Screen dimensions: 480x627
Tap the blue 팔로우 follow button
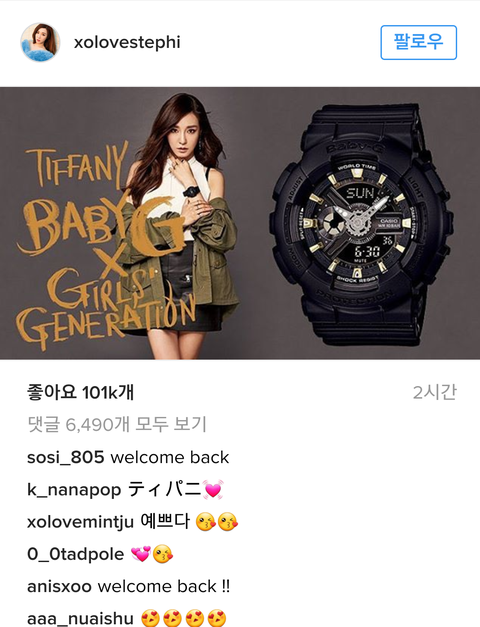[418, 42]
